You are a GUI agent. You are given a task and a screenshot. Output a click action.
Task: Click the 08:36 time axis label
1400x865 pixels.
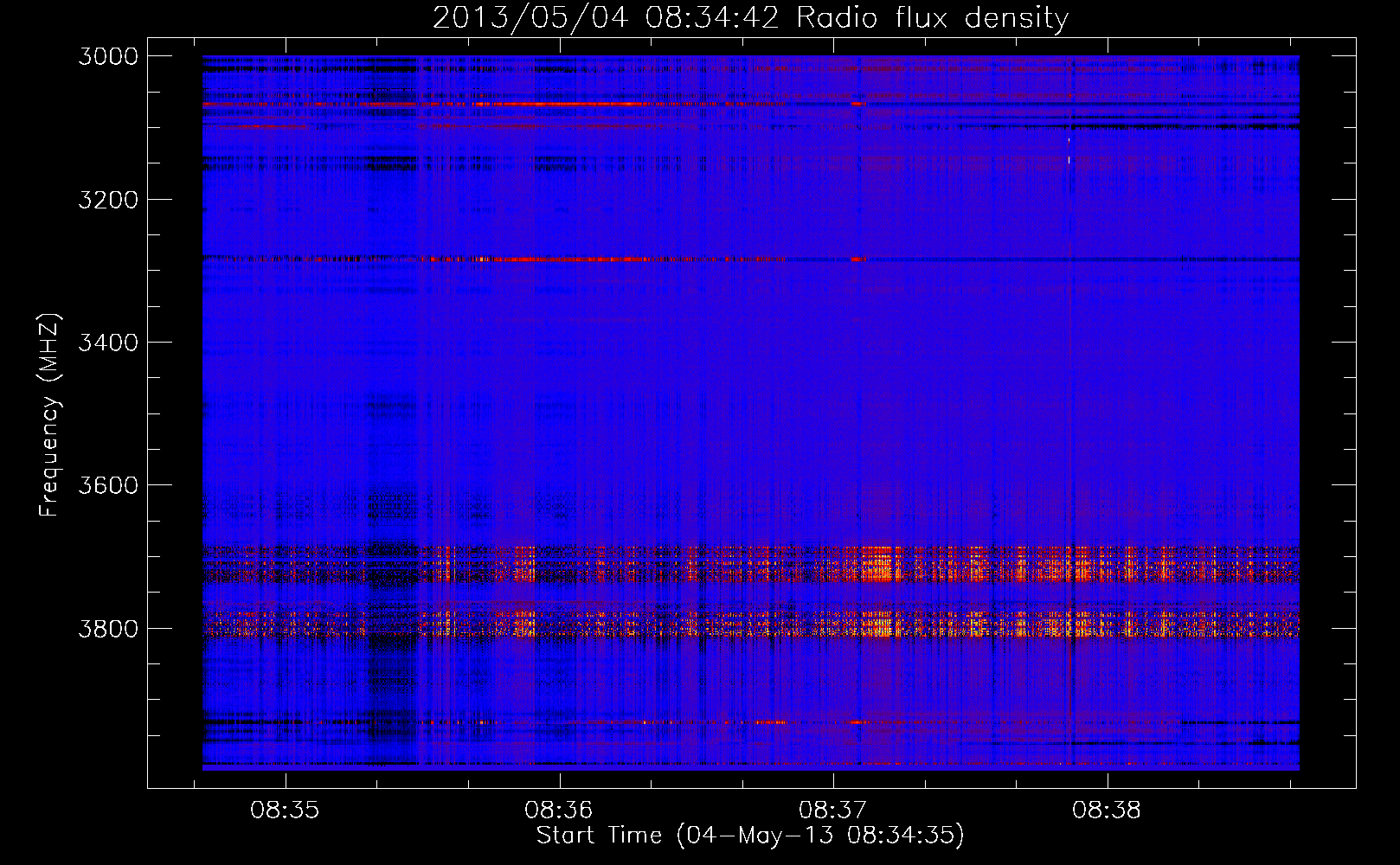tap(559, 811)
